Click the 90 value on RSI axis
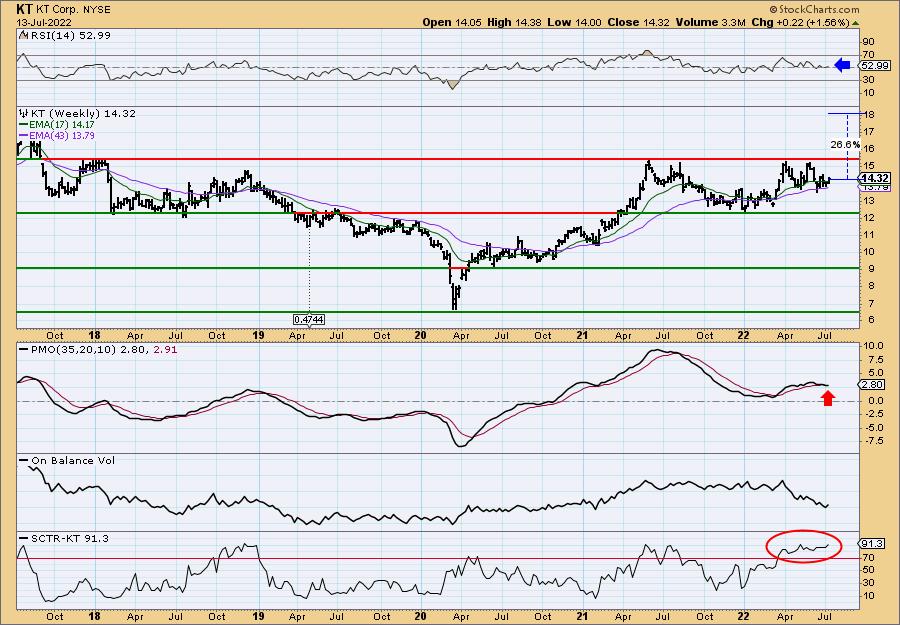900x625 pixels. 869,42
